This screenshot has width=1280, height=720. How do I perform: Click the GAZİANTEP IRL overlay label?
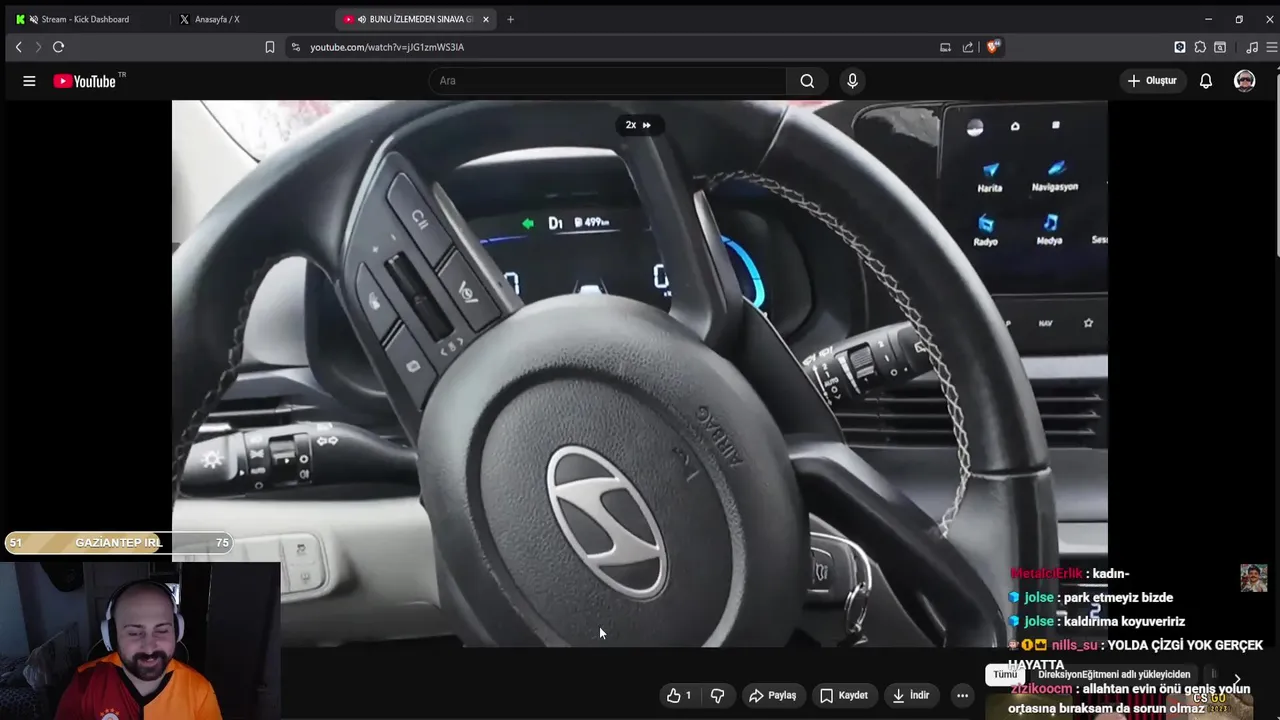[x=118, y=542]
